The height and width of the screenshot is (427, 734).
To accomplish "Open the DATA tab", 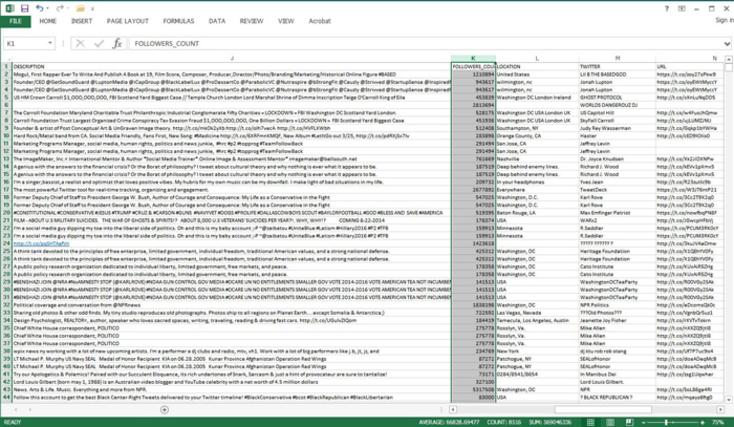I will (x=217, y=21).
